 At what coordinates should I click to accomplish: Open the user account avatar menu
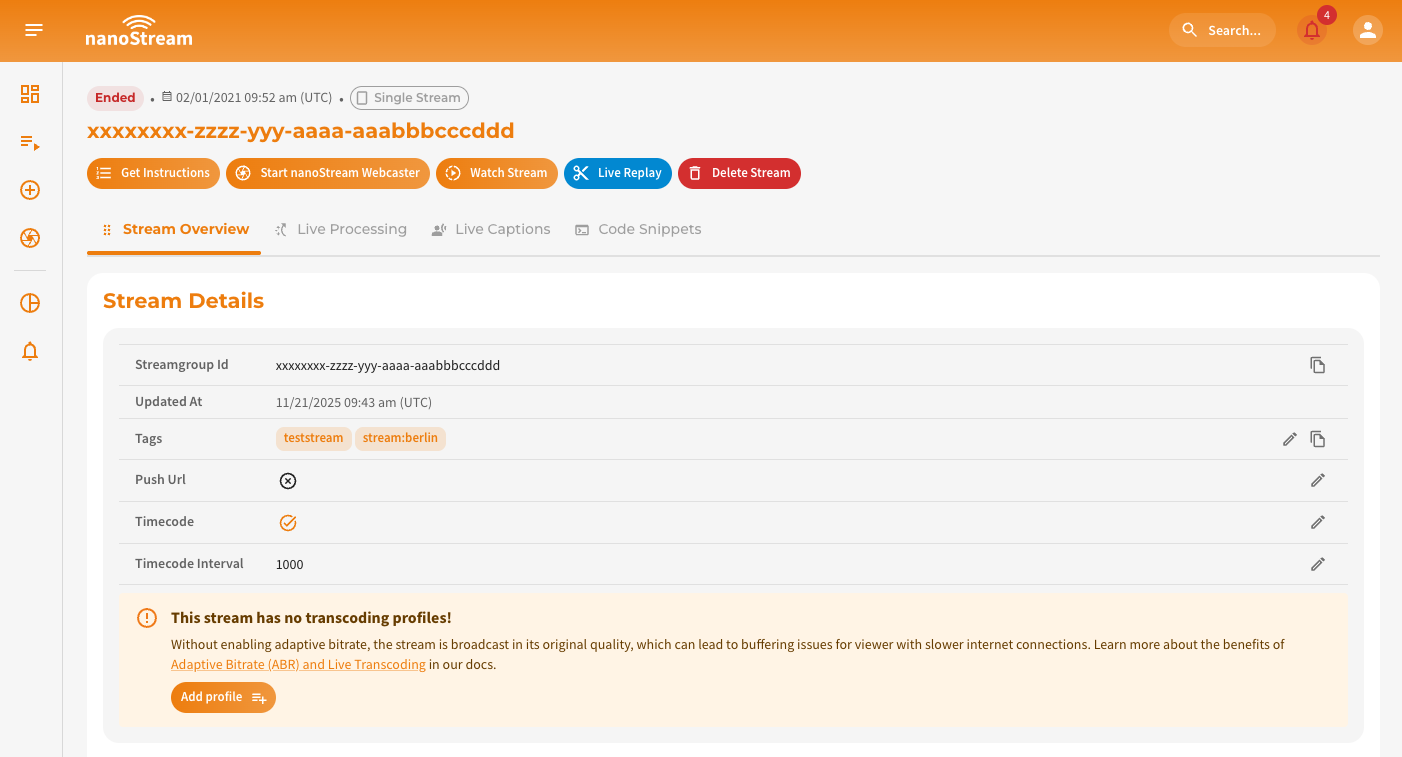point(1367,30)
